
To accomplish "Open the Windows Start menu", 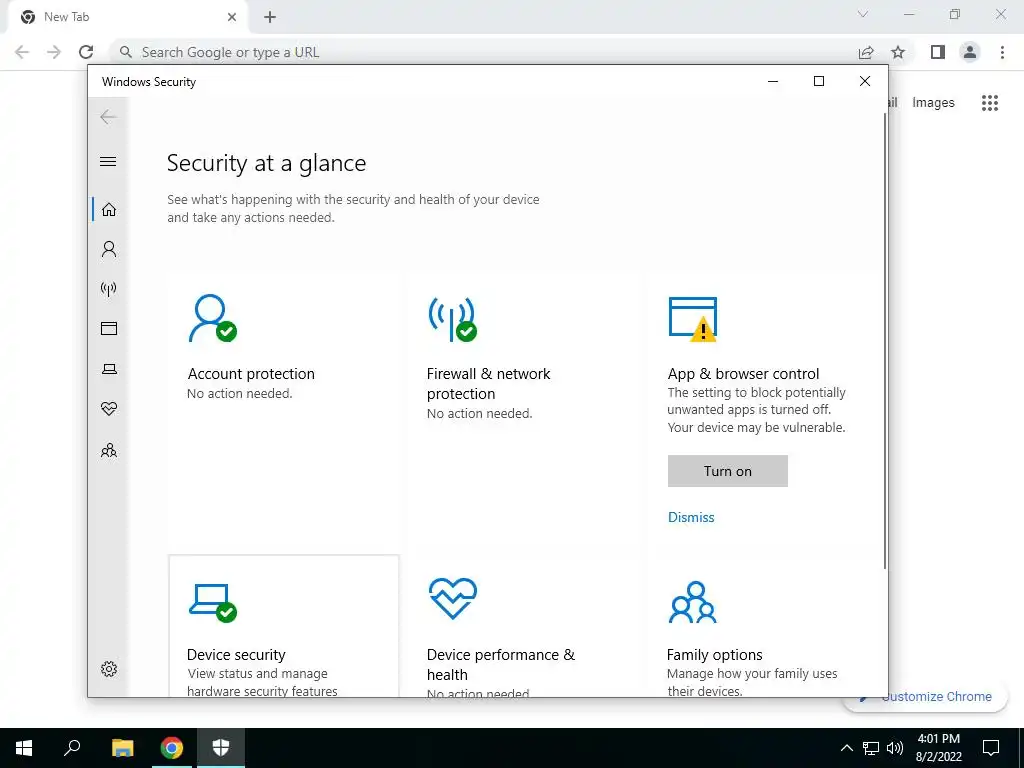I will click(x=24, y=748).
